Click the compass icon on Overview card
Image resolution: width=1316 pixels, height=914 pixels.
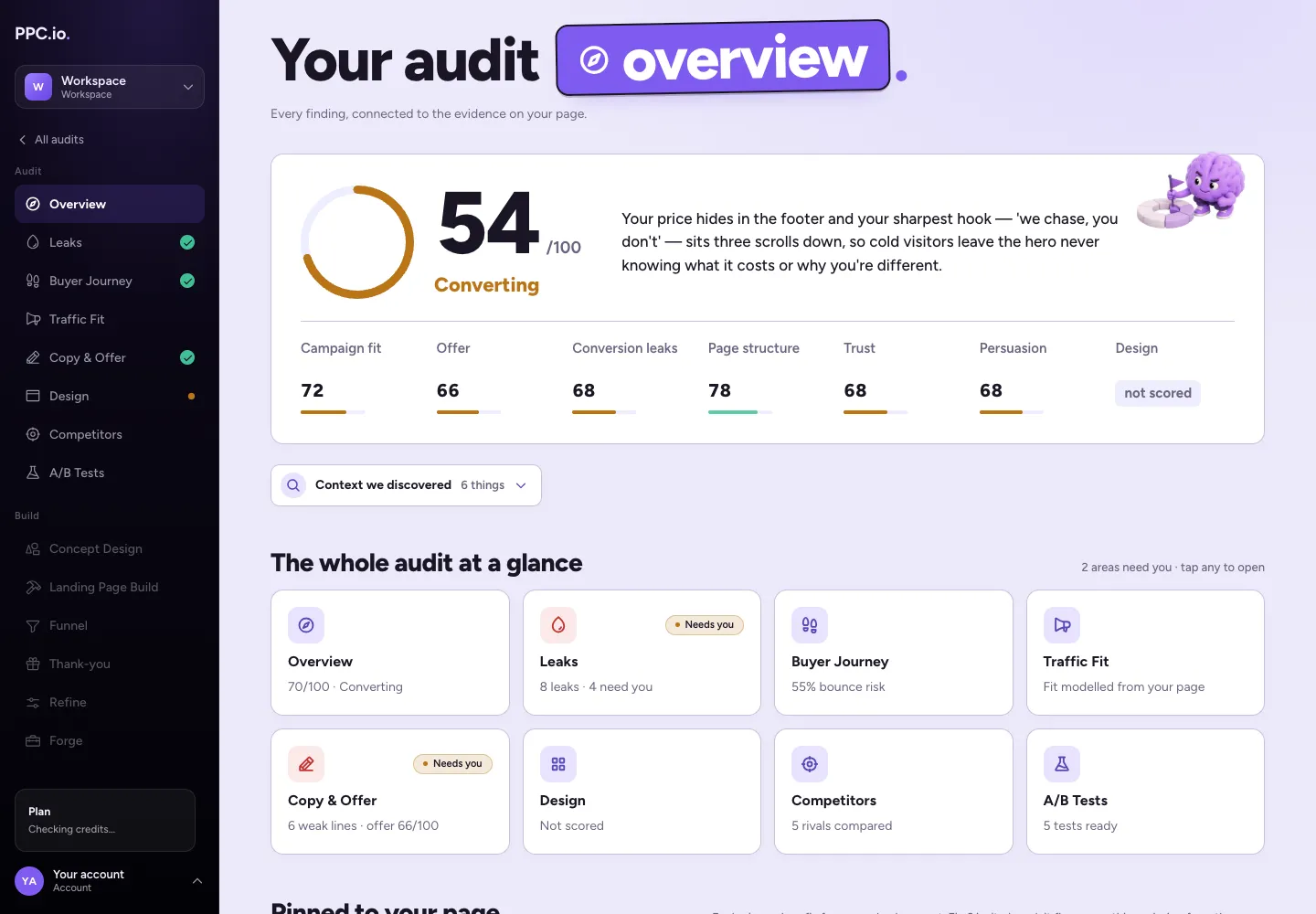(306, 625)
